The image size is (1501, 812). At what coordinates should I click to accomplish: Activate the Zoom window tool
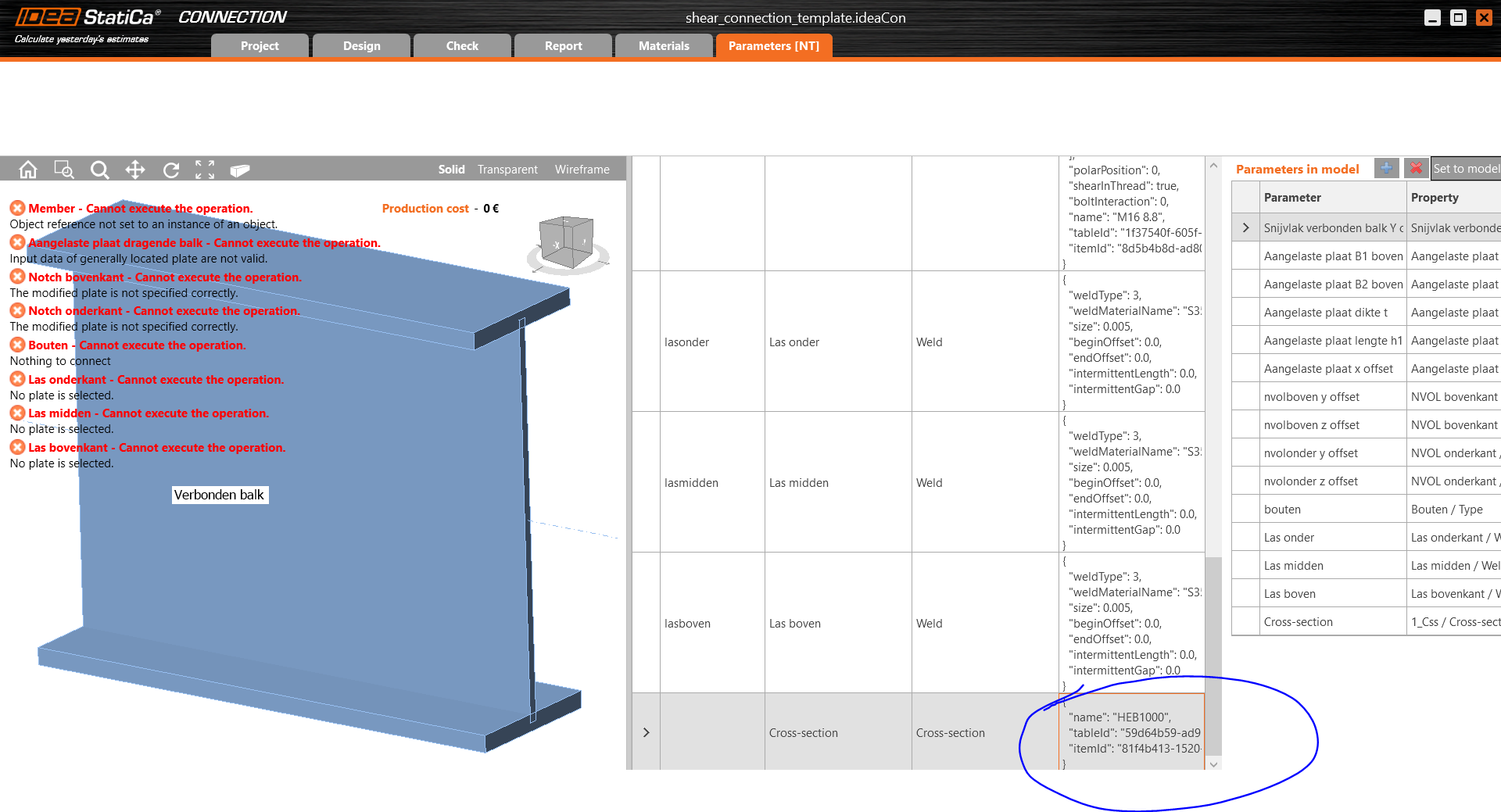pos(63,169)
